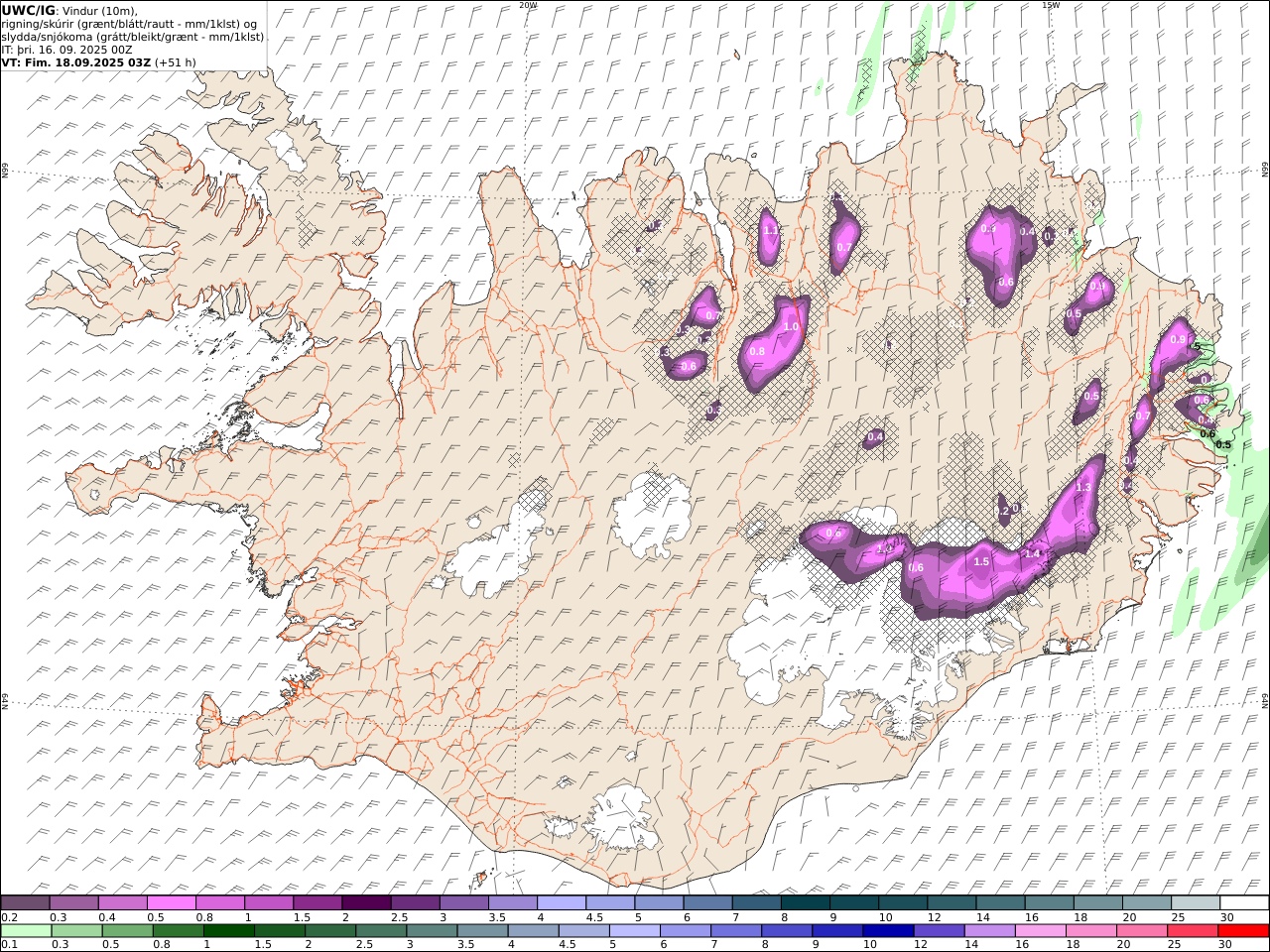1270x952 pixels.
Task: Pick the darkest purple 2–2.5 swatch in upper snow legend
Action: pos(365,902)
